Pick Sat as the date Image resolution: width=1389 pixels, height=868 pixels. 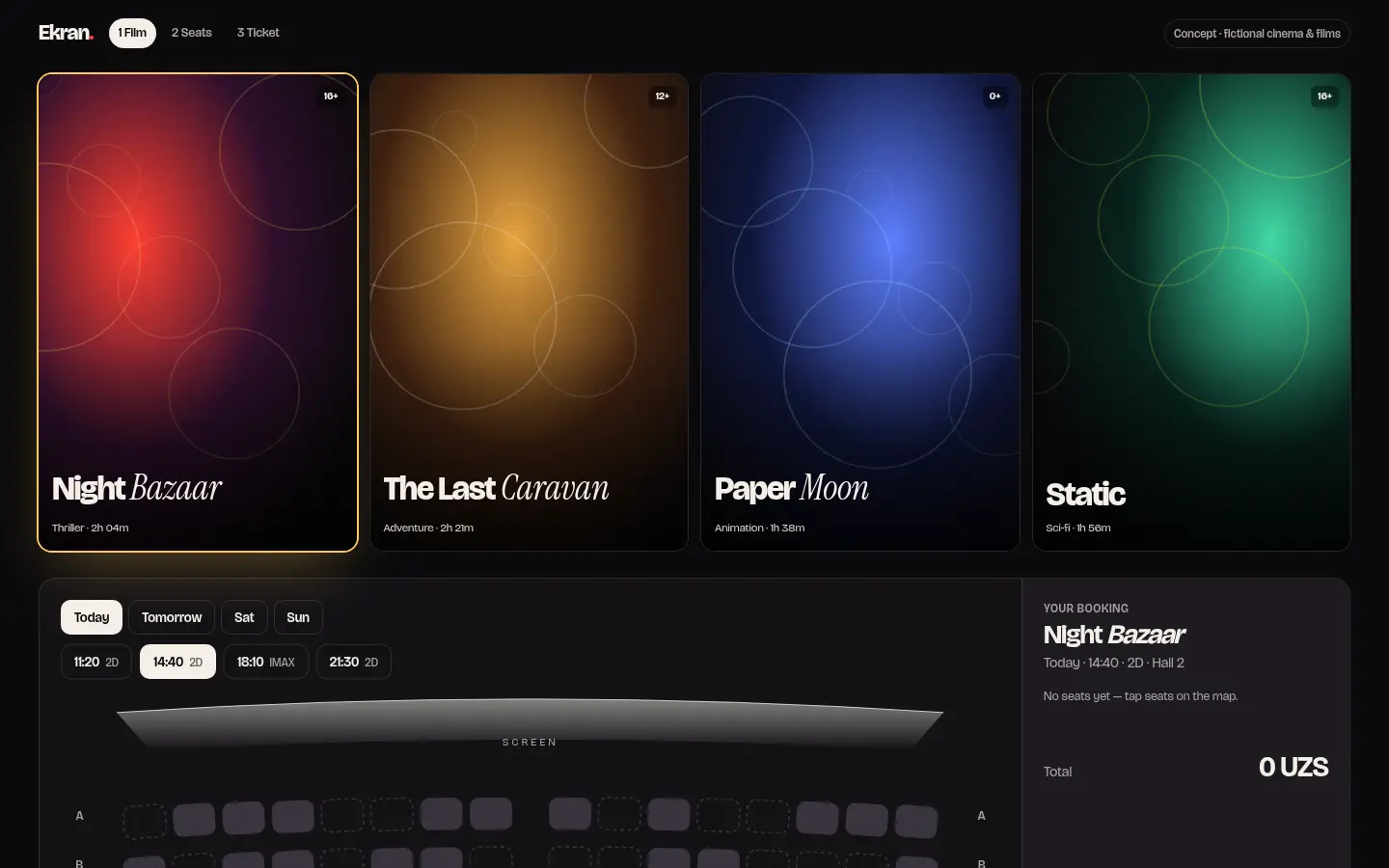pyautogui.click(x=244, y=617)
